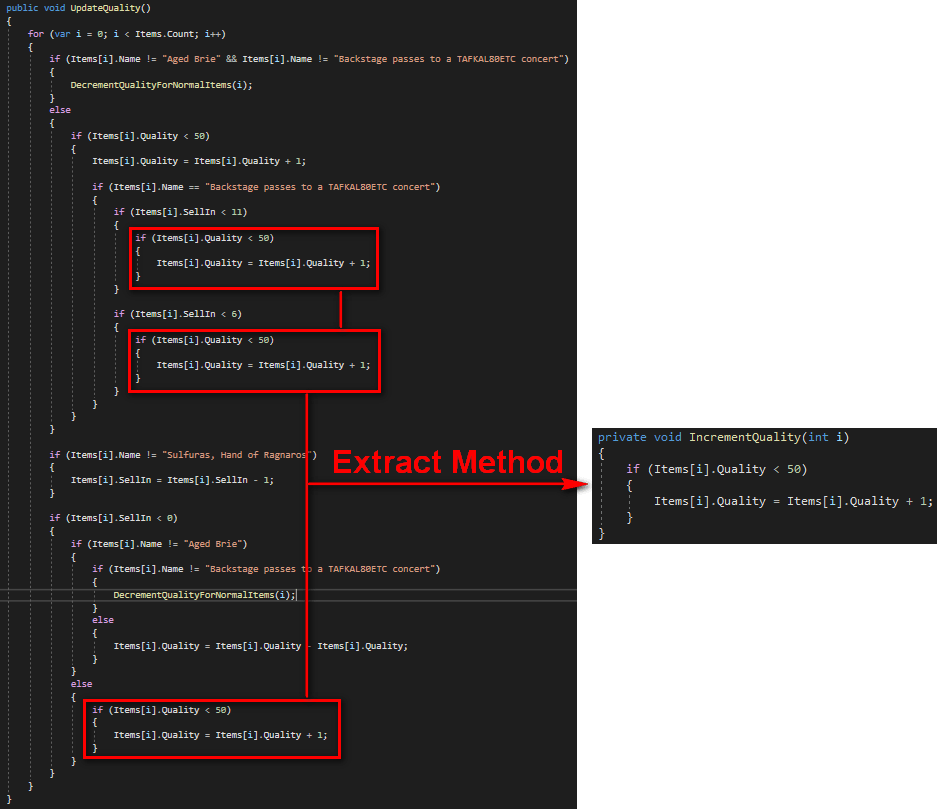Click the SellIn = SellIn - 1 statement

[x=172, y=480]
